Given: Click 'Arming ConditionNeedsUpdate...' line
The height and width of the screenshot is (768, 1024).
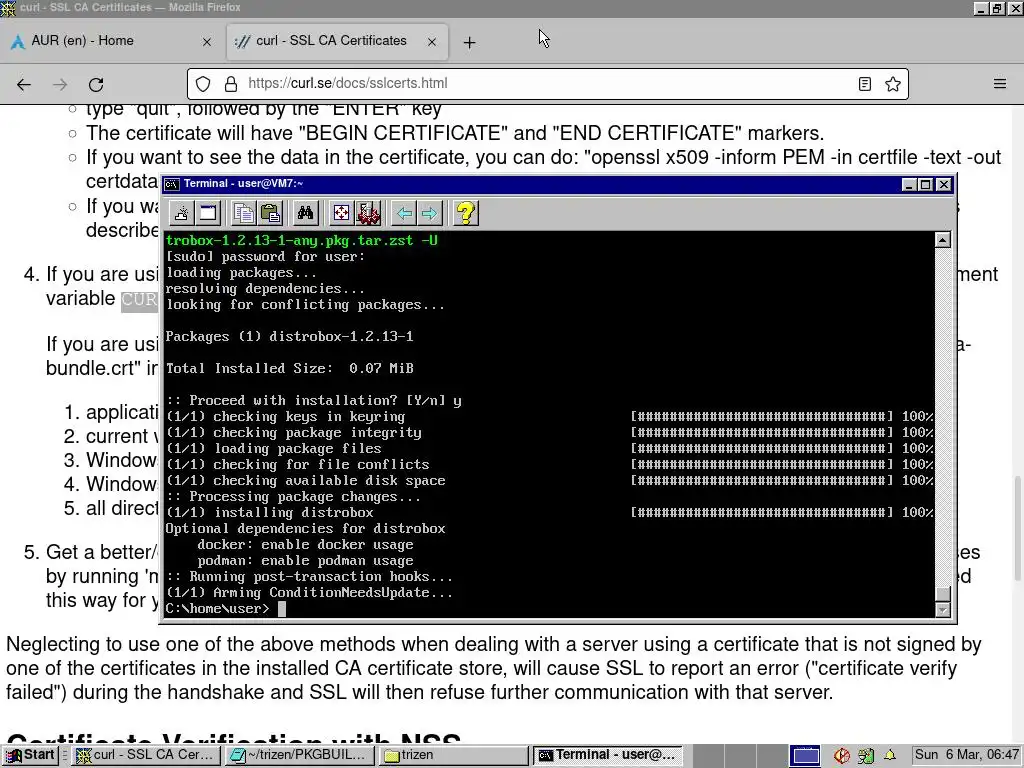Looking at the screenshot, I should pos(309,592).
